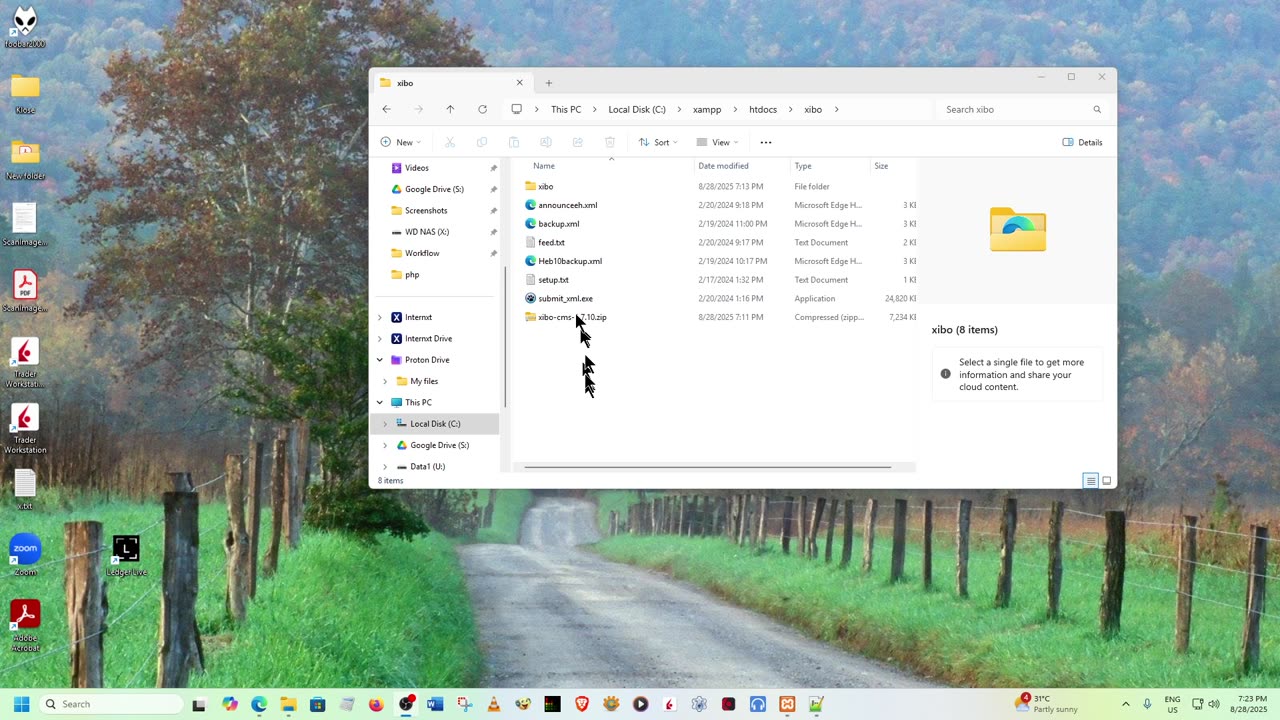Select the xibo tab
Image resolution: width=1280 pixels, height=720 pixels.
(x=452, y=83)
